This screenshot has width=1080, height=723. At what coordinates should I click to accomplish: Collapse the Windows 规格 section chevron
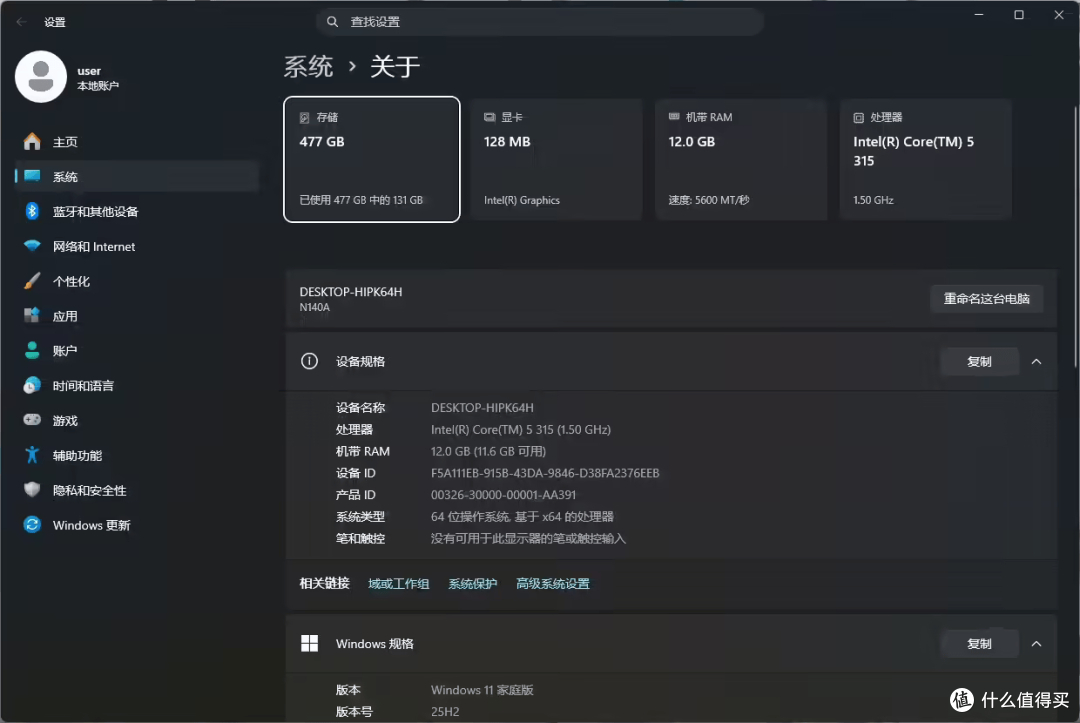click(1036, 644)
